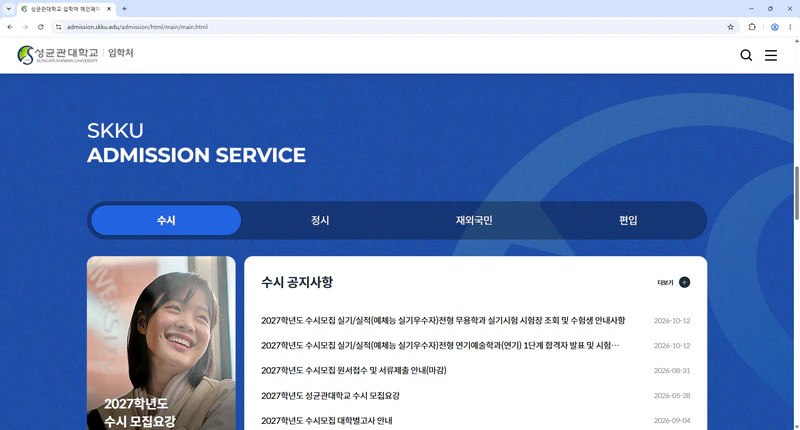
Task: Click the browser back arrow
Action: 10,27
